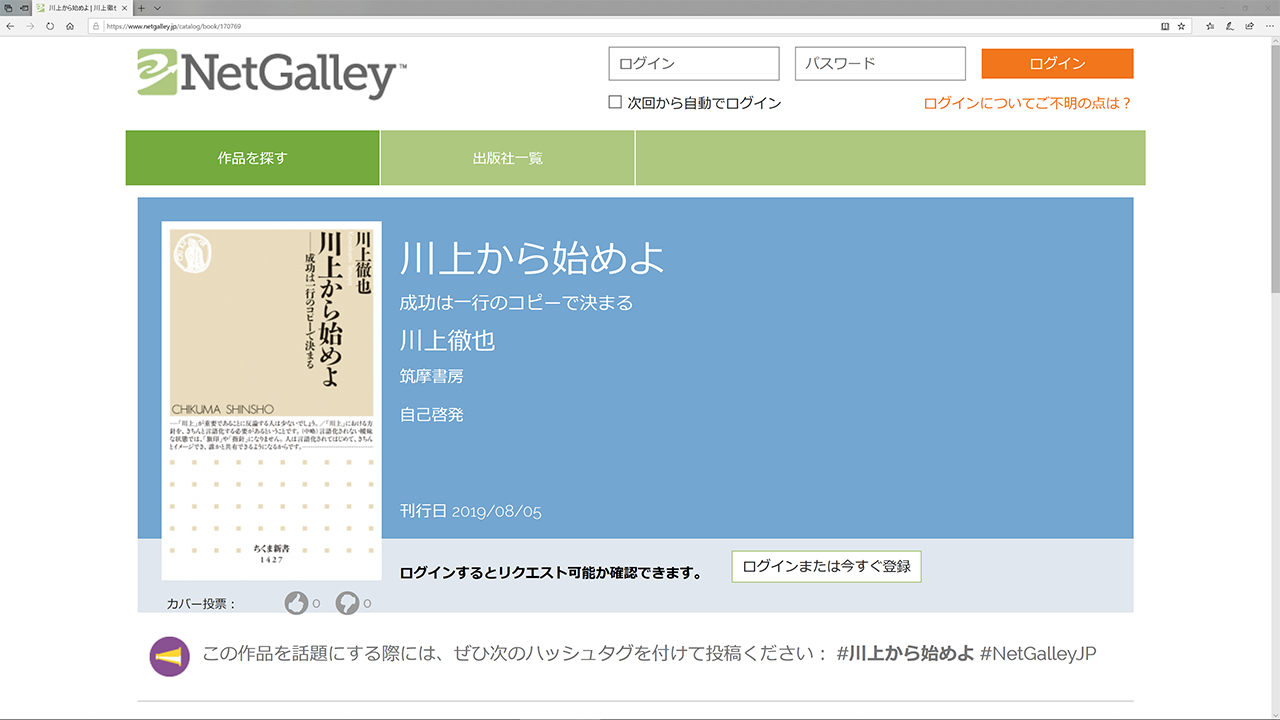Tick 次回から自動でログイン checkbox
1280x720 pixels.
point(615,102)
